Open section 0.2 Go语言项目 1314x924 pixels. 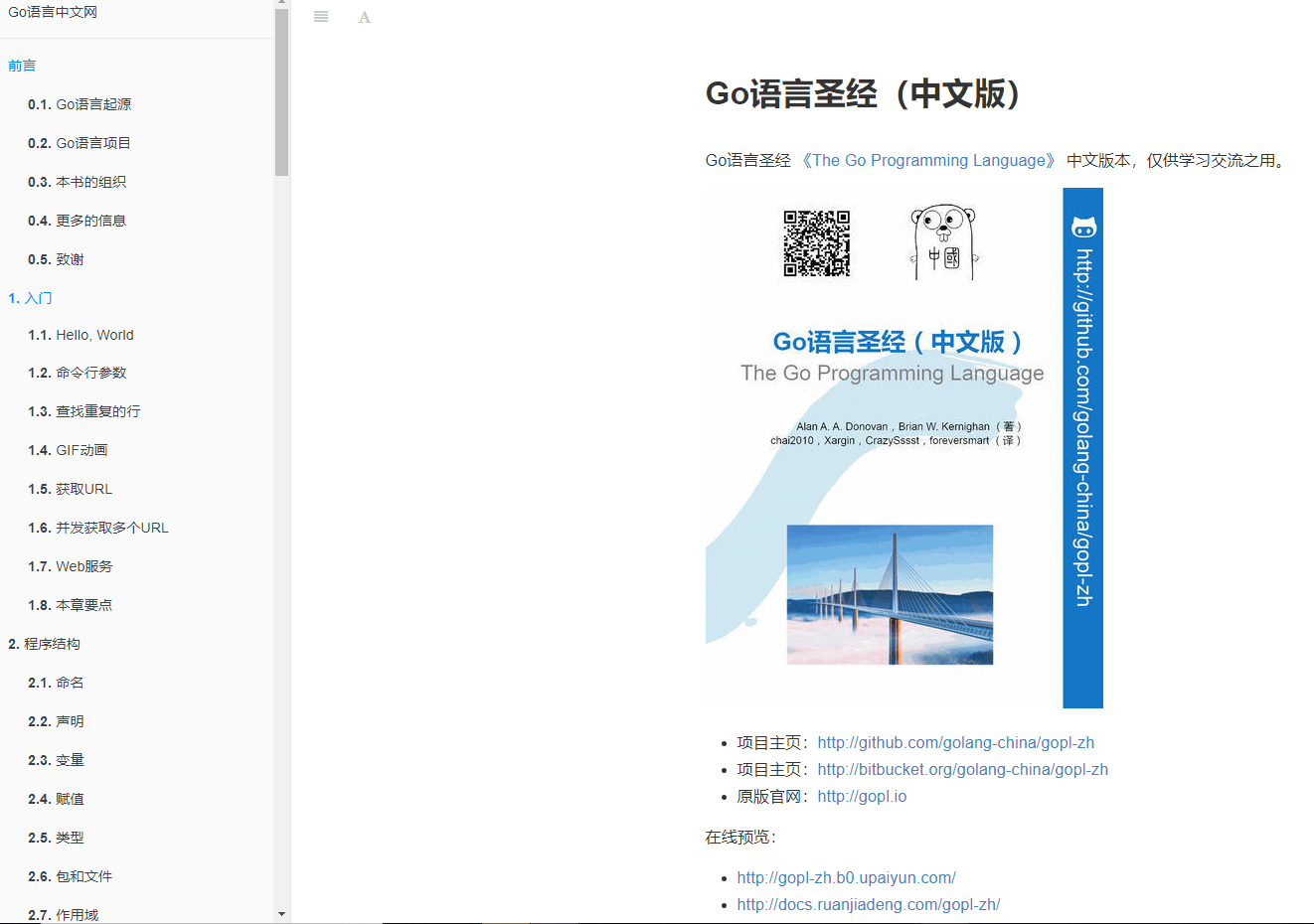(80, 143)
